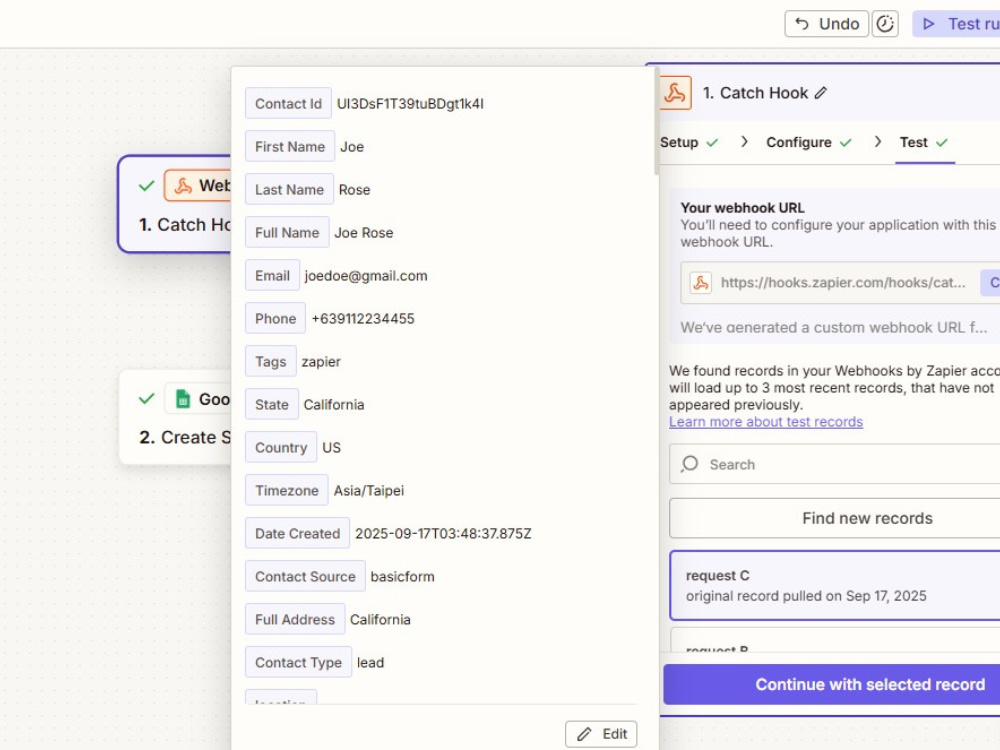Switch to the Setup tab
The height and width of the screenshot is (750, 1000).
(688, 142)
